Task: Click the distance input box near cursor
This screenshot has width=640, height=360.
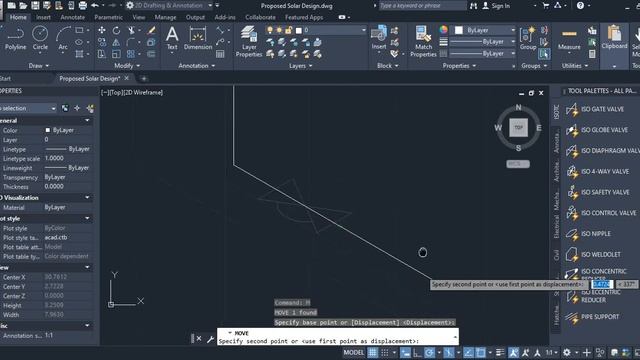Action: click(602, 284)
